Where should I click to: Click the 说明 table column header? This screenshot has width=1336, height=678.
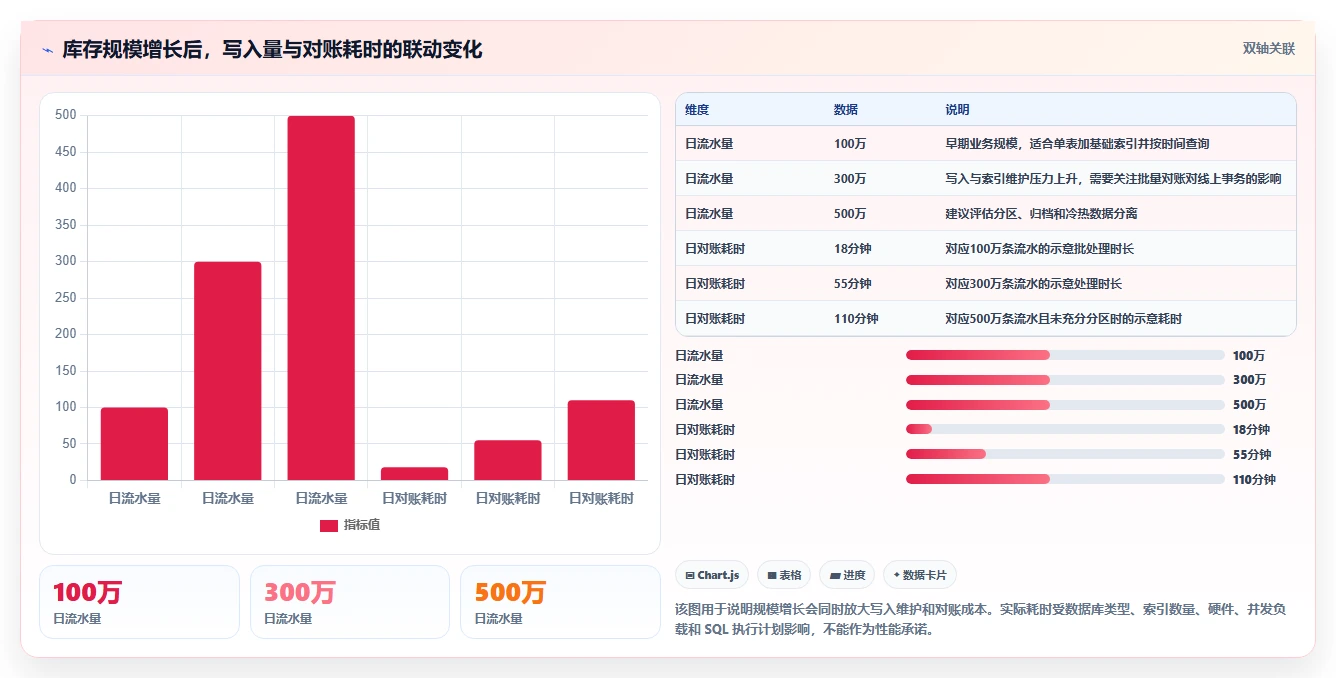(957, 110)
